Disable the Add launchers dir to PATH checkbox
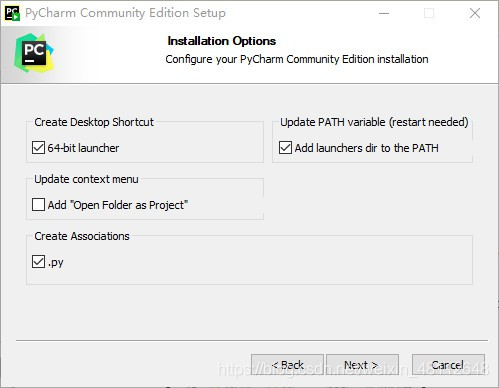This screenshot has height=388, width=499. tap(285, 148)
